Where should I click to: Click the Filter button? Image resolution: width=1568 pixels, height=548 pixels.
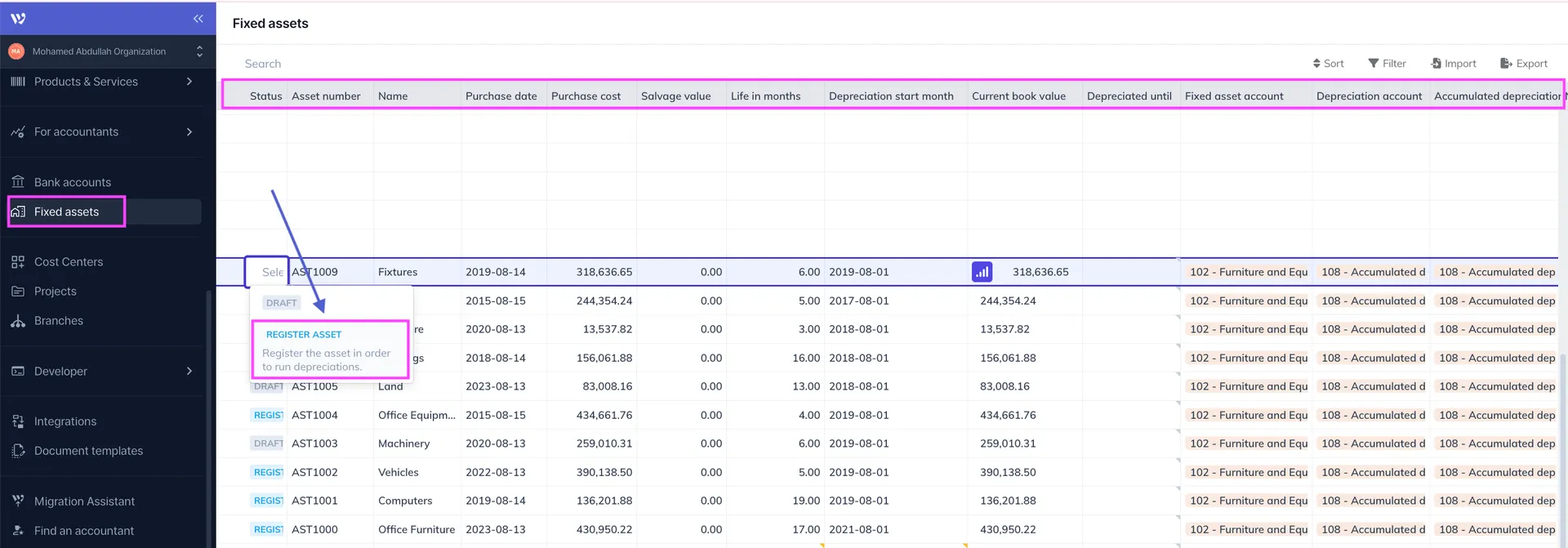(1387, 64)
